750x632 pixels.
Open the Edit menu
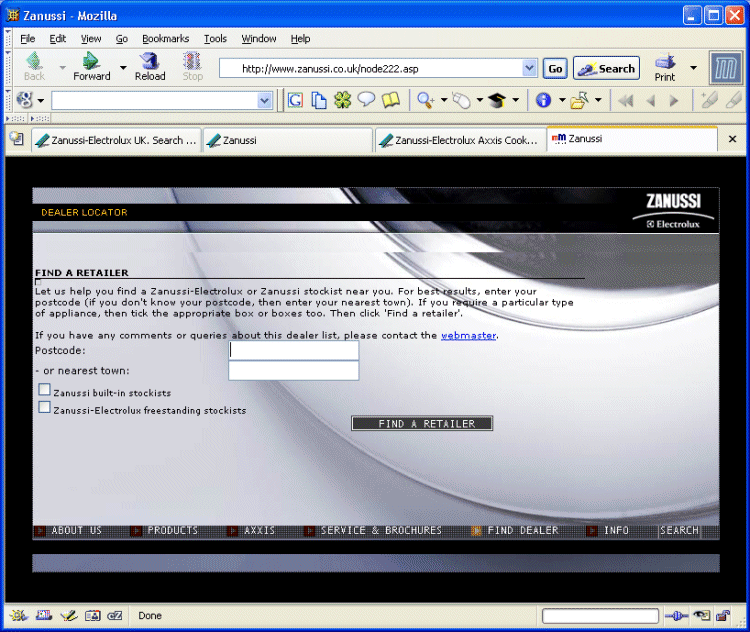(57, 39)
